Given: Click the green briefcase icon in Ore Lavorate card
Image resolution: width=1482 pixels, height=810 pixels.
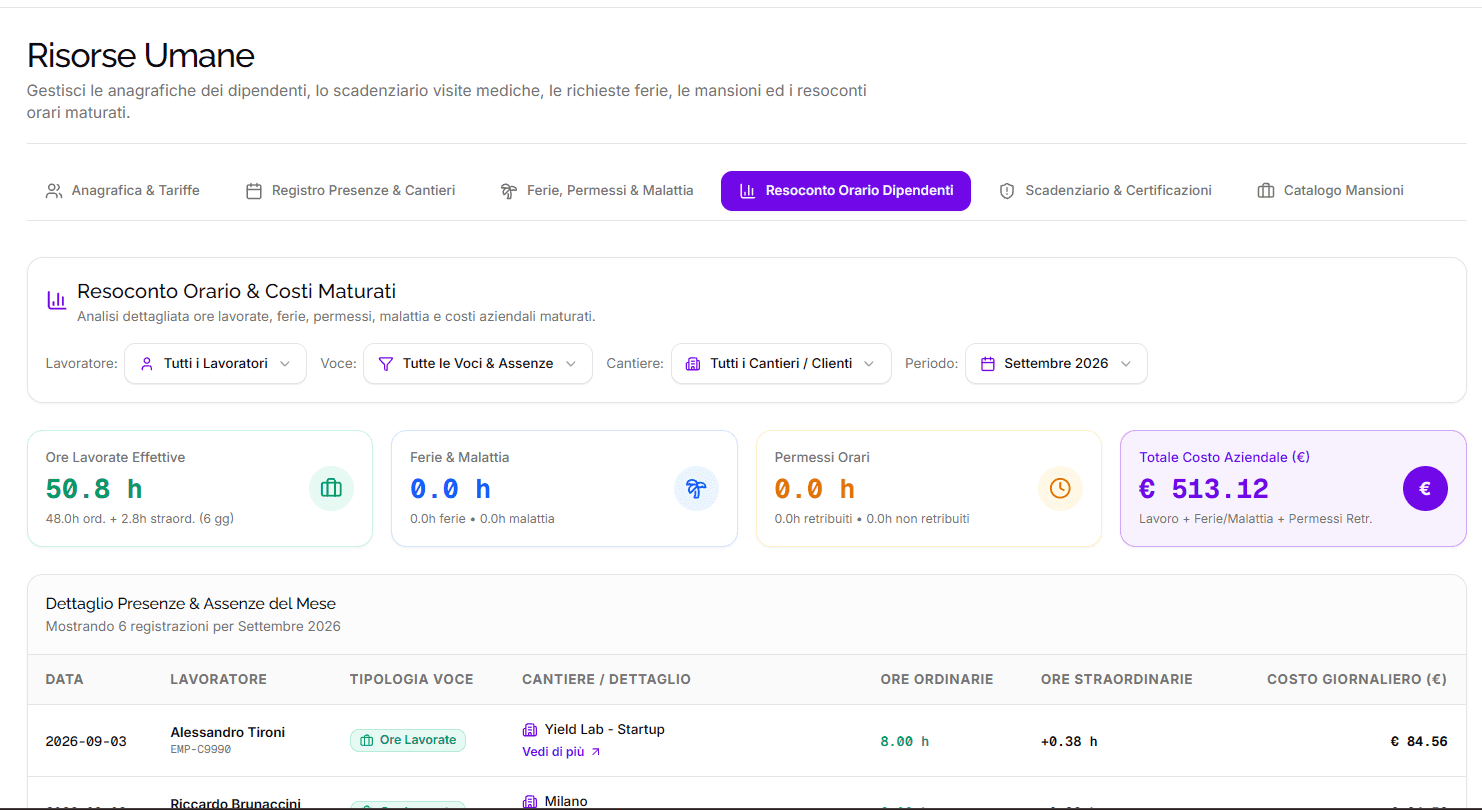Looking at the screenshot, I should (331, 489).
